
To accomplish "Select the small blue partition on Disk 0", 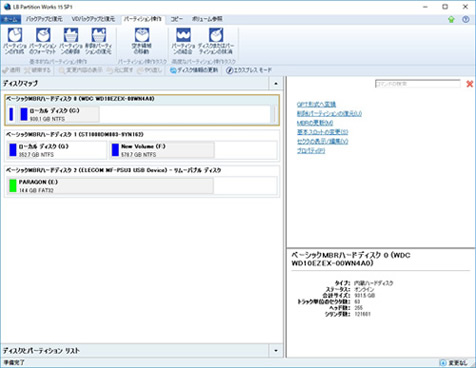I will coord(11,114).
